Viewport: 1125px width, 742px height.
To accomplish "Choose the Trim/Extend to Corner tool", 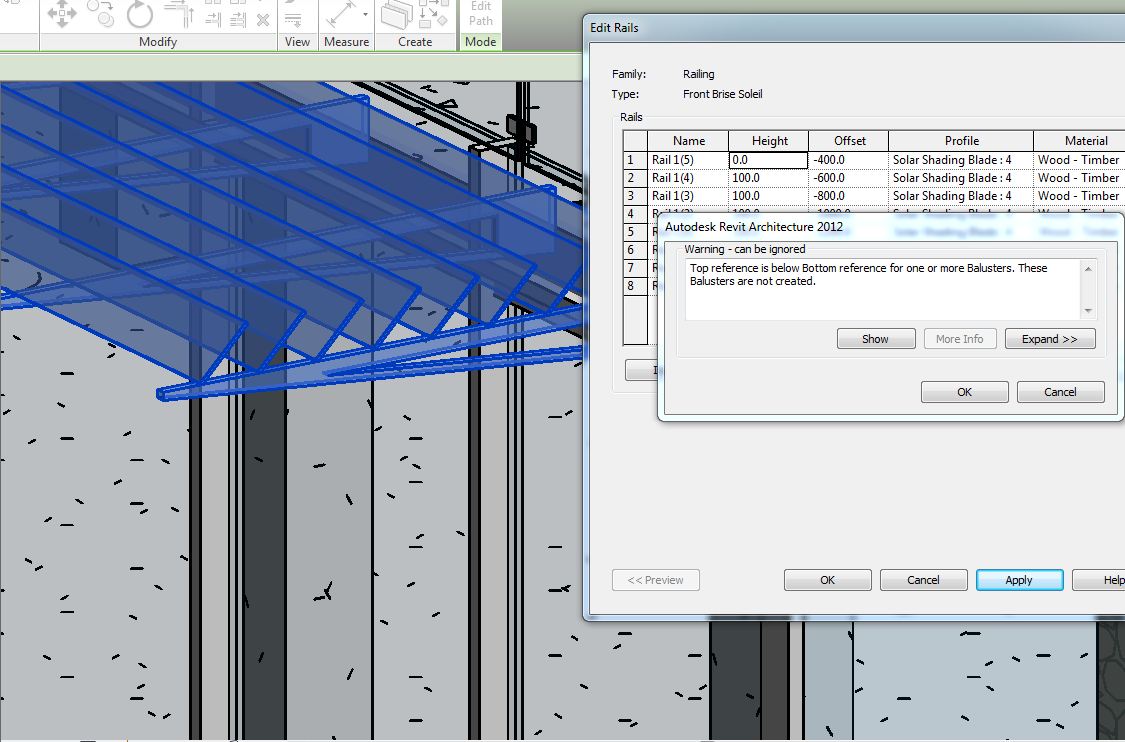I will [178, 13].
